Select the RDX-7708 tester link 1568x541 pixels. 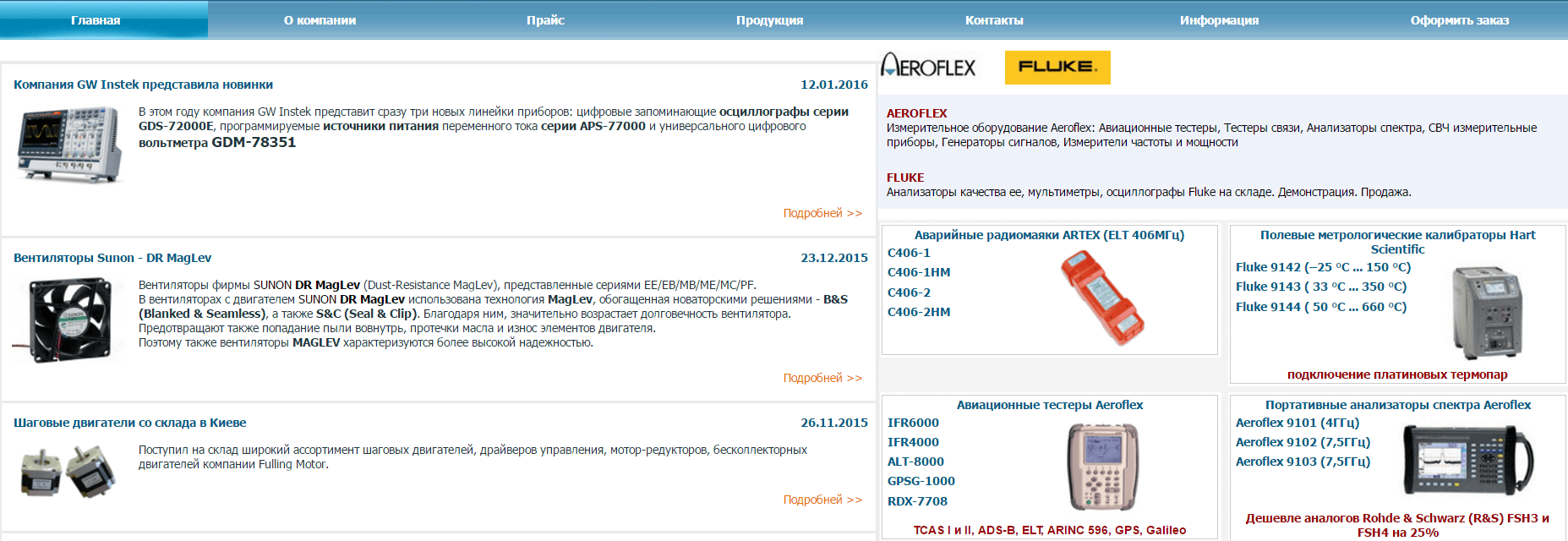click(x=917, y=501)
